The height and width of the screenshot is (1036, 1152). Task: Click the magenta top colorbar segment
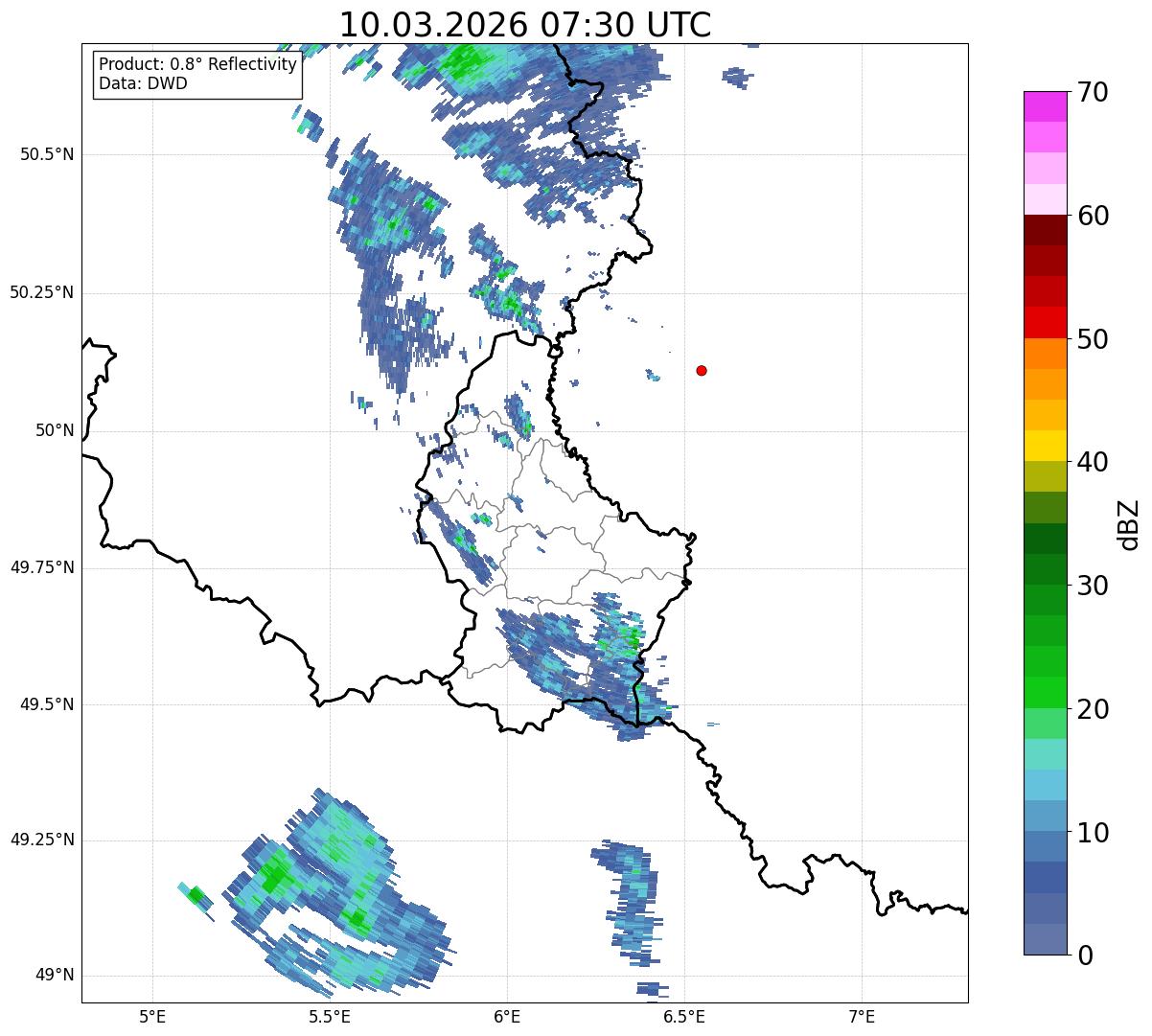(1045, 106)
